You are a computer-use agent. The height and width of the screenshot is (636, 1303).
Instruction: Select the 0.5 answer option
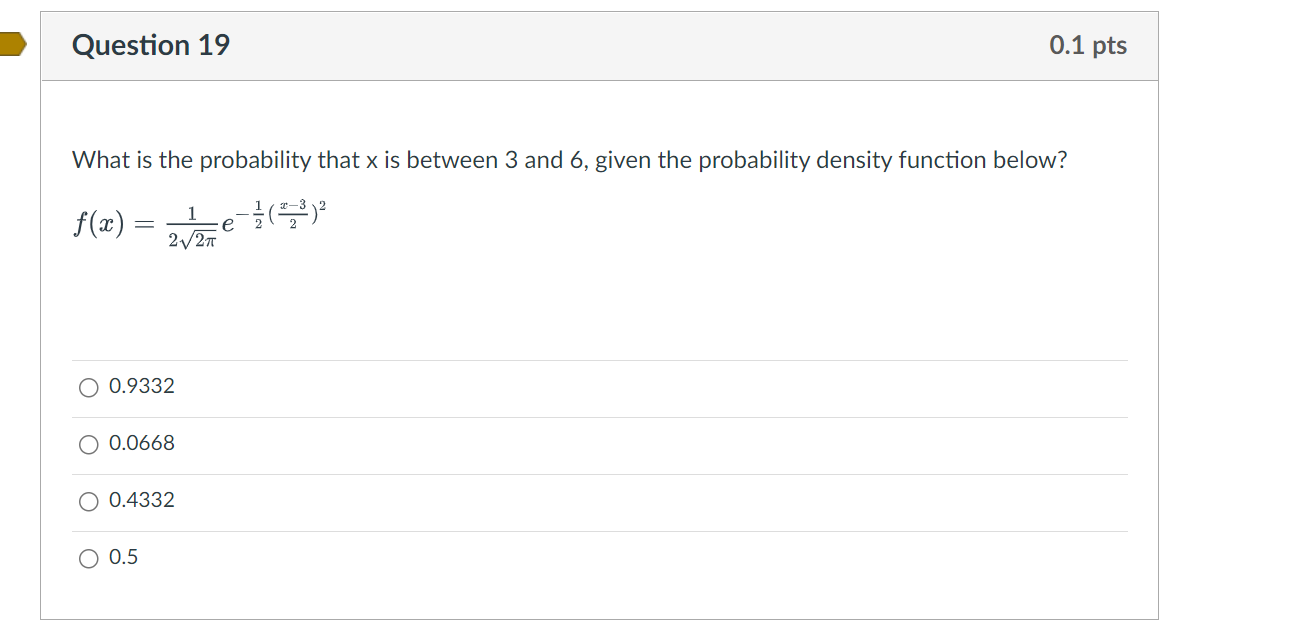88,558
